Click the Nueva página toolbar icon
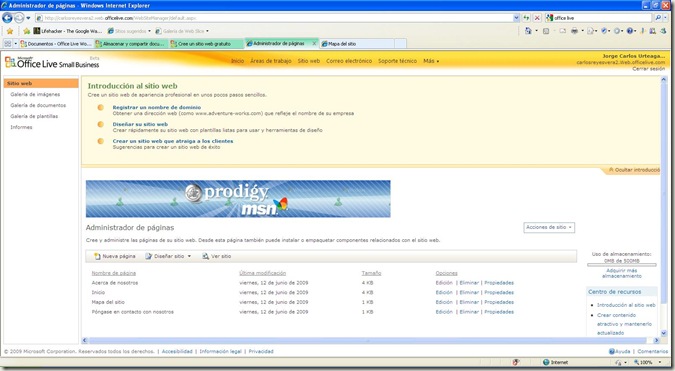 (x=97, y=257)
